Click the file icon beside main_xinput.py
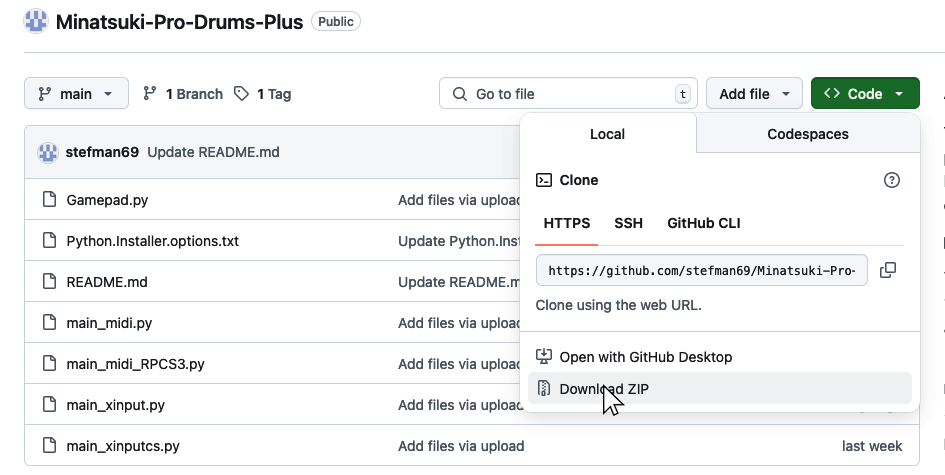945x475 pixels. pos(49,404)
